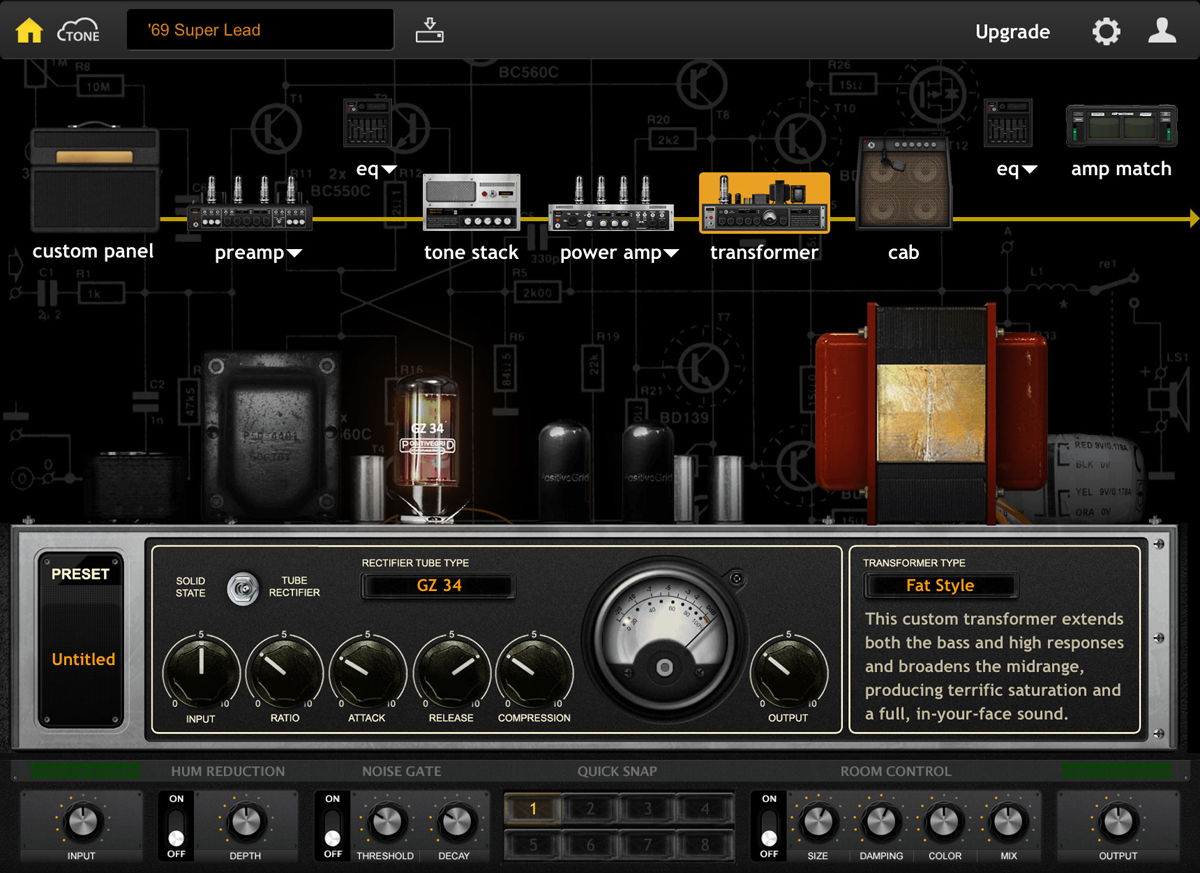Screen dimensions: 1200x873
Task: Open the amp match module icon
Action: tap(1120, 128)
